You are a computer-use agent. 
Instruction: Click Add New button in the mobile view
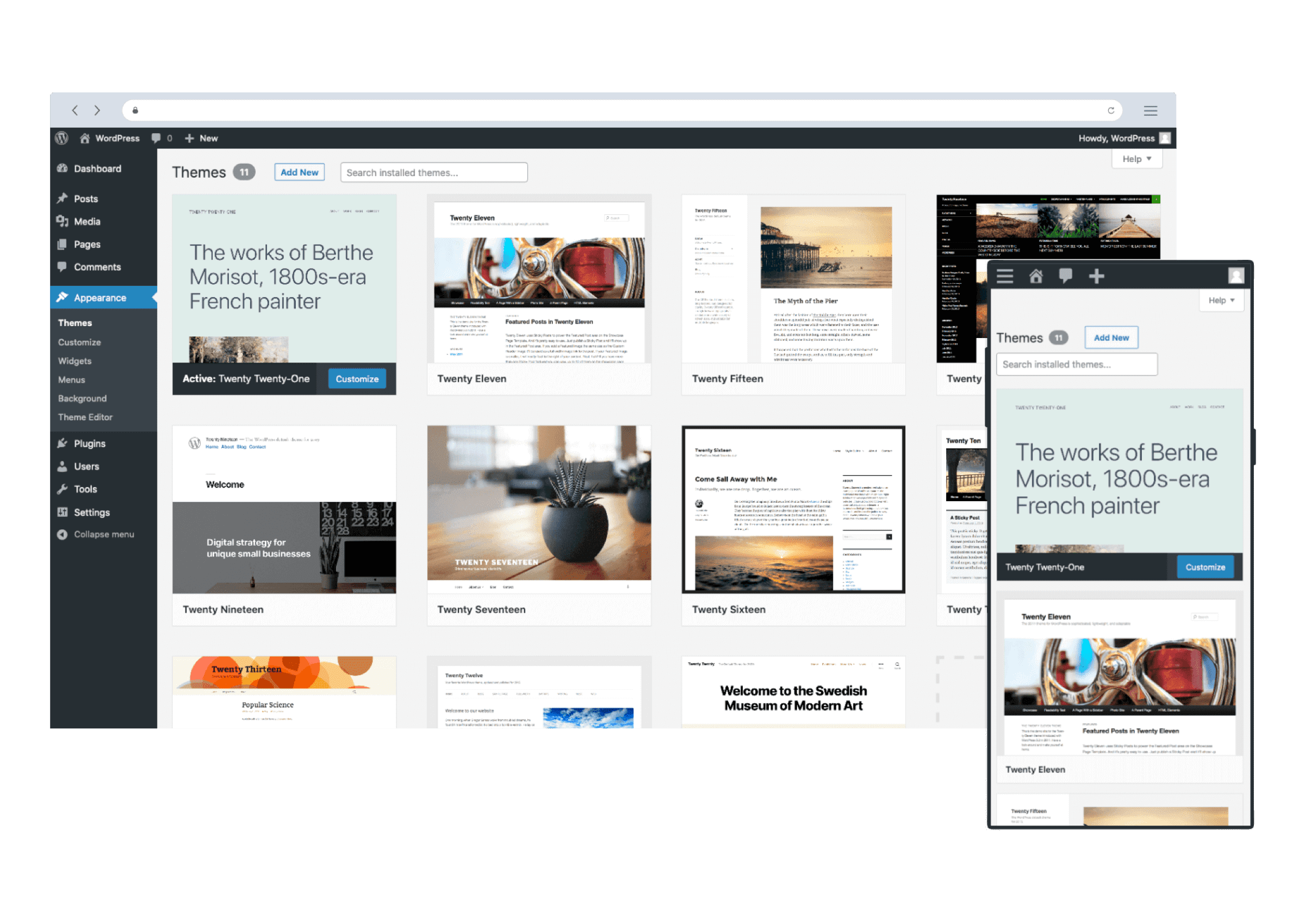click(1111, 338)
